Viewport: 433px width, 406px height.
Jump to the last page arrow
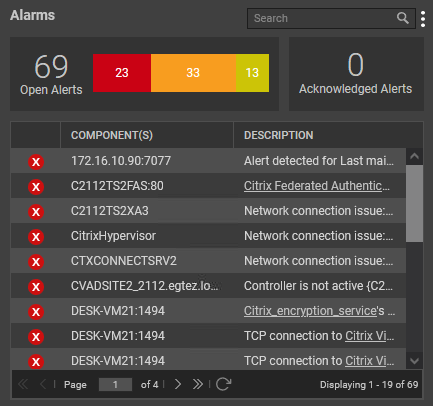point(197,384)
